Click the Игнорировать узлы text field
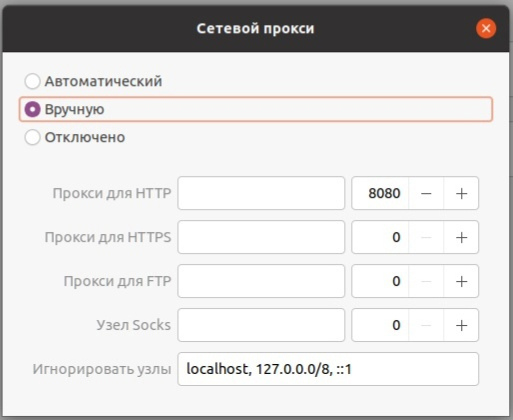The height and width of the screenshot is (420, 513). (328, 369)
